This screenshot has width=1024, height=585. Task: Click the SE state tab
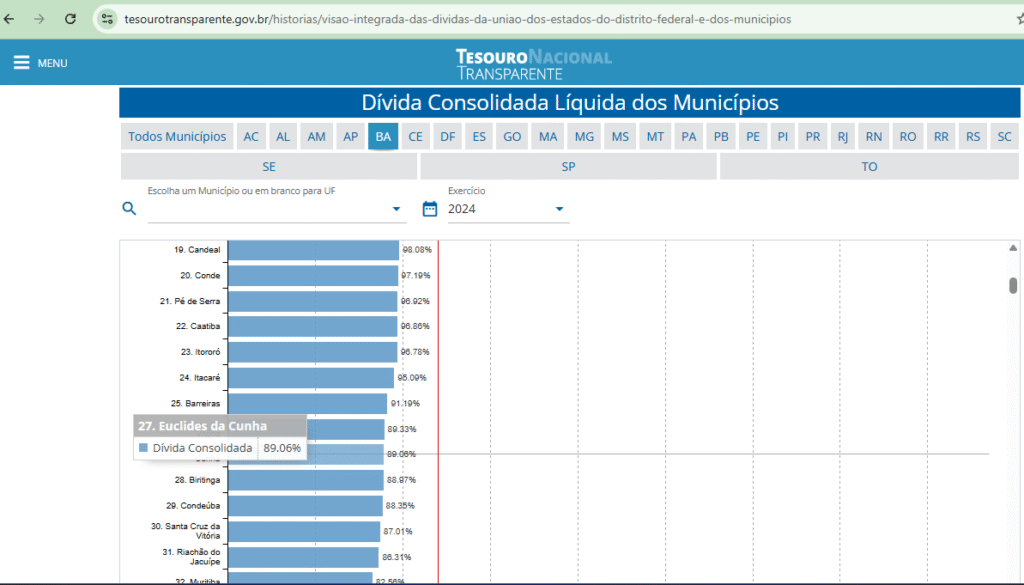pyautogui.click(x=269, y=167)
